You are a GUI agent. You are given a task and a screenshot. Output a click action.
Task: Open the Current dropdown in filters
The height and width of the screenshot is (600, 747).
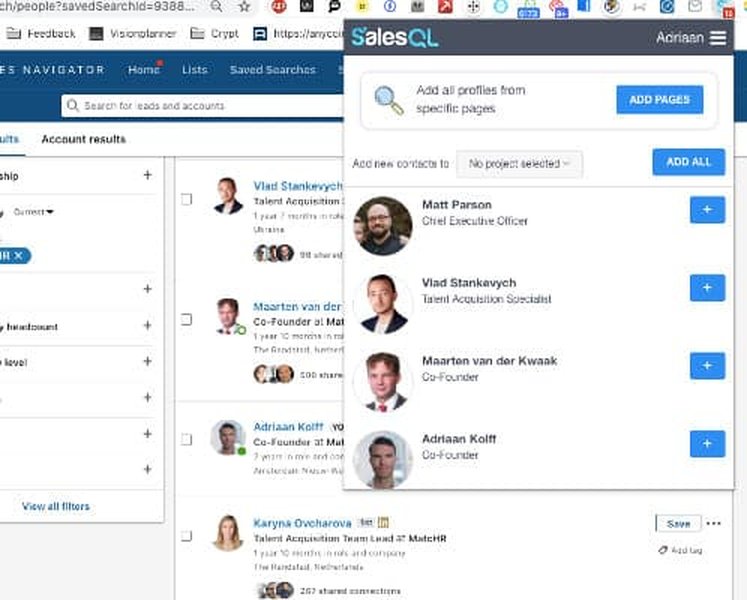[33, 212]
